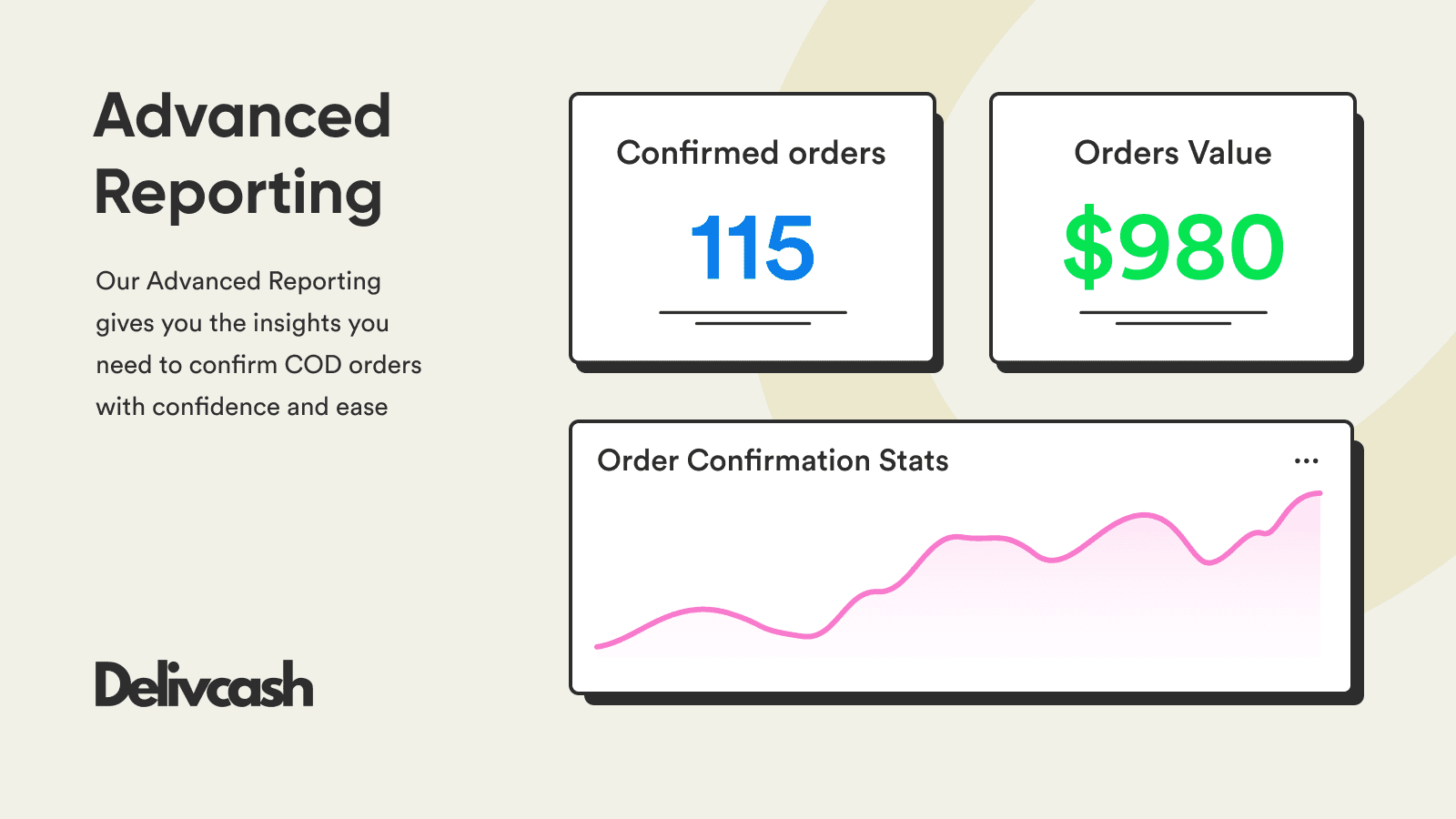Screen dimensions: 1456x819
Task: Open the three-dot menu on stats card
Action: click(x=1306, y=461)
